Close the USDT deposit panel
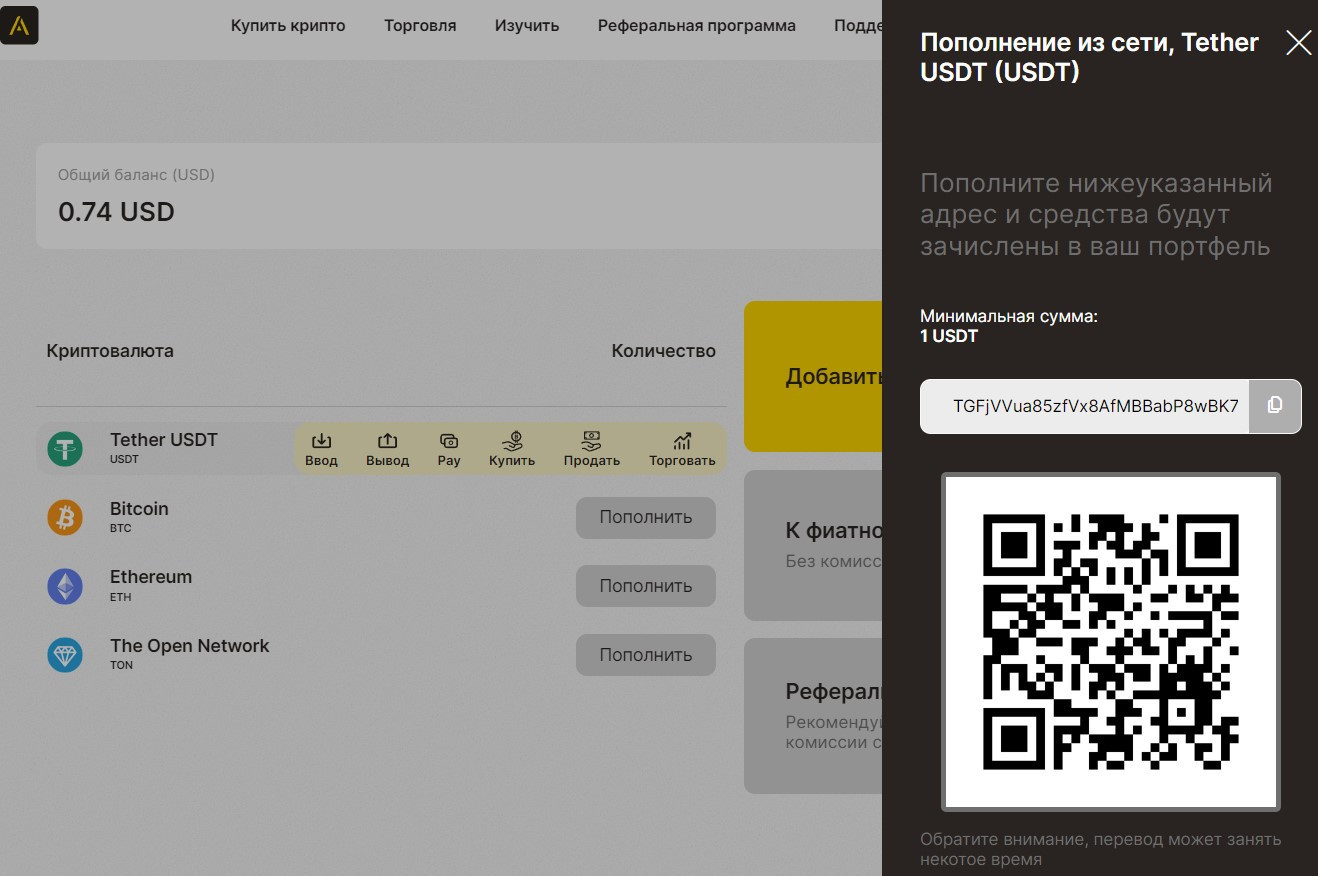Image resolution: width=1318 pixels, height=876 pixels. [x=1298, y=43]
